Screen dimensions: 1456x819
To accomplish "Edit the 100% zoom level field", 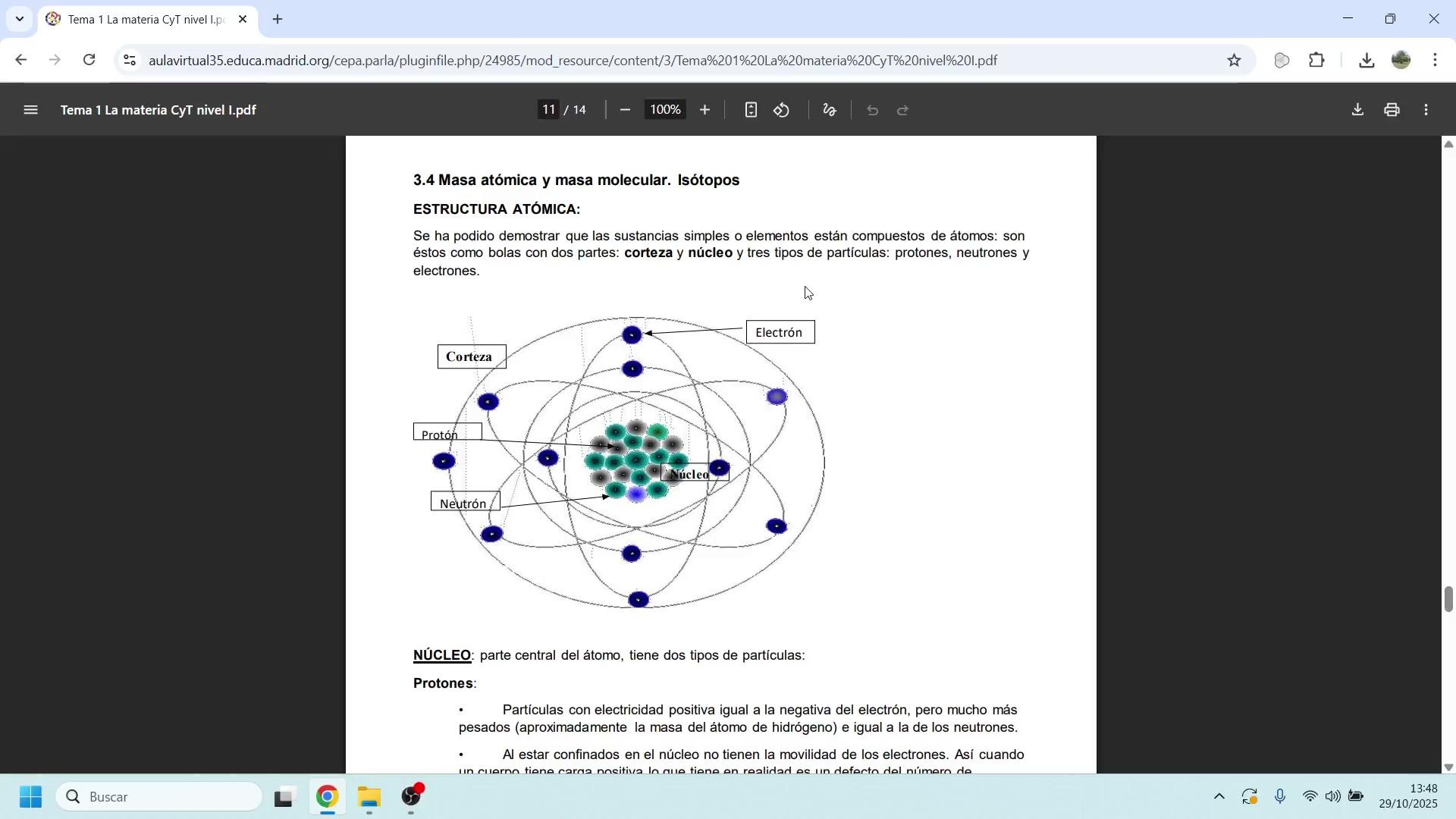I will point(665,111).
